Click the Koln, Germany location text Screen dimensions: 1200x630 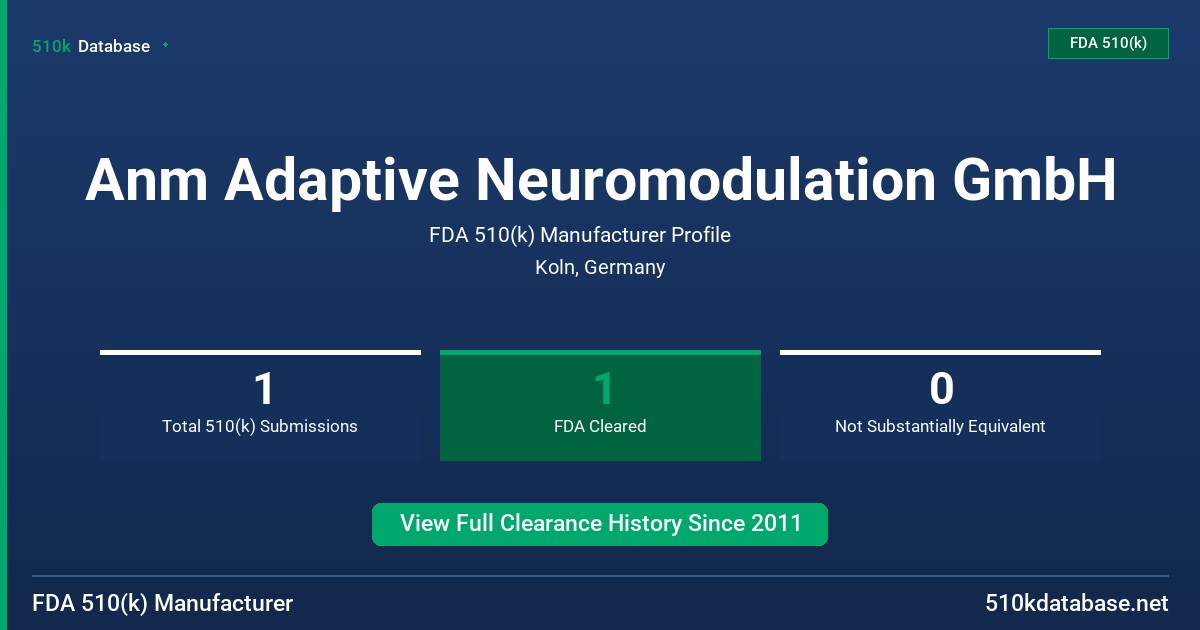[600, 267]
